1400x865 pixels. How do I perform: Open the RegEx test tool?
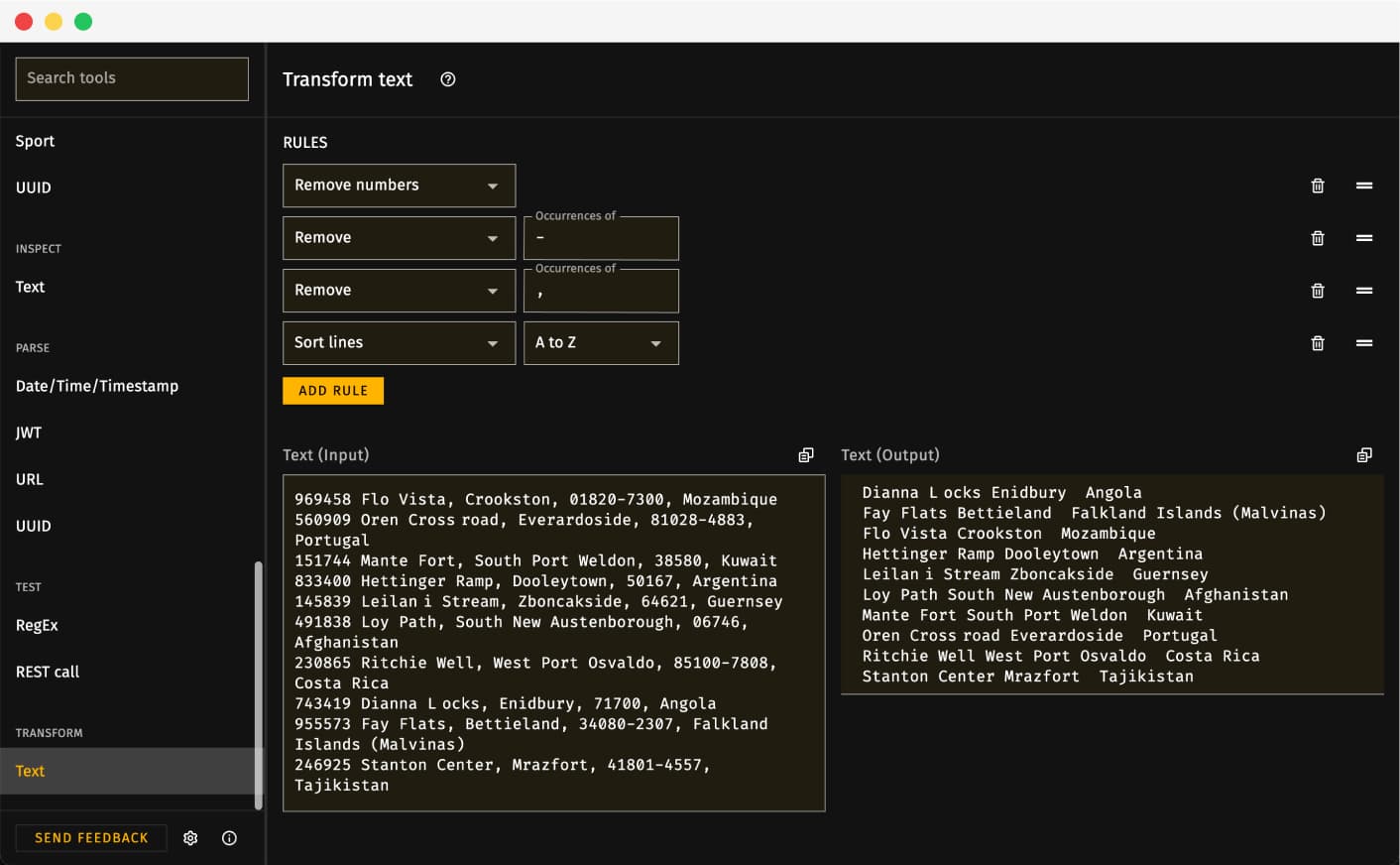point(37,625)
